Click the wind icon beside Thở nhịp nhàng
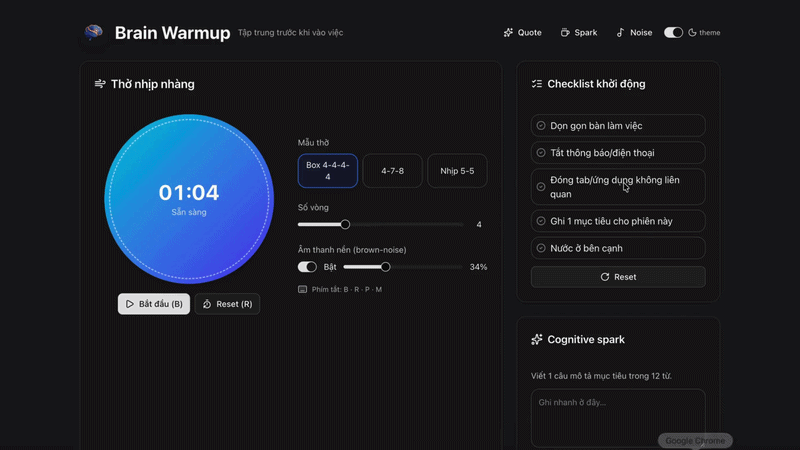 click(100, 84)
